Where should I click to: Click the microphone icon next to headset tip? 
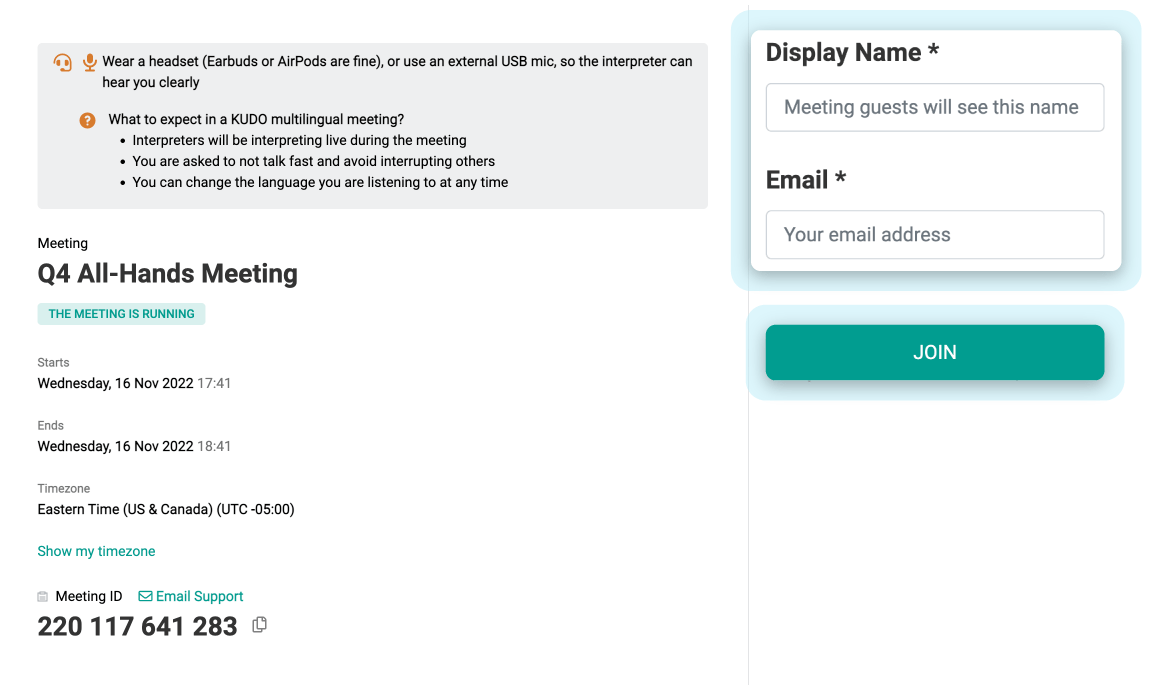pyautogui.click(x=89, y=61)
